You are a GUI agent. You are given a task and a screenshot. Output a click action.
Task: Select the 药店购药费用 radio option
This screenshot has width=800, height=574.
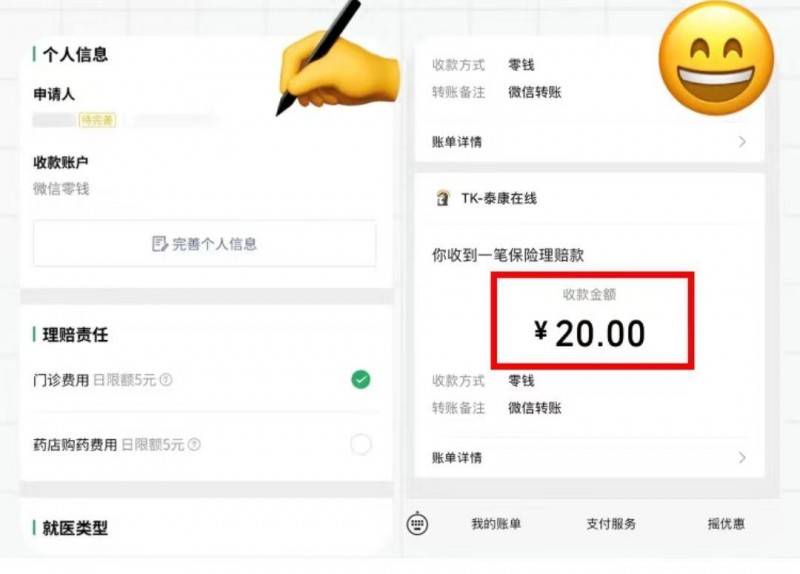coord(361,445)
